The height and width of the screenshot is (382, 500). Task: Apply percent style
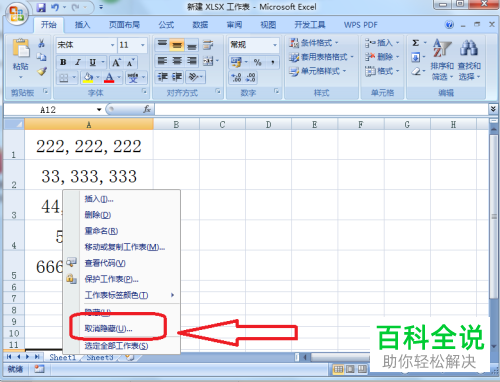coord(257,62)
